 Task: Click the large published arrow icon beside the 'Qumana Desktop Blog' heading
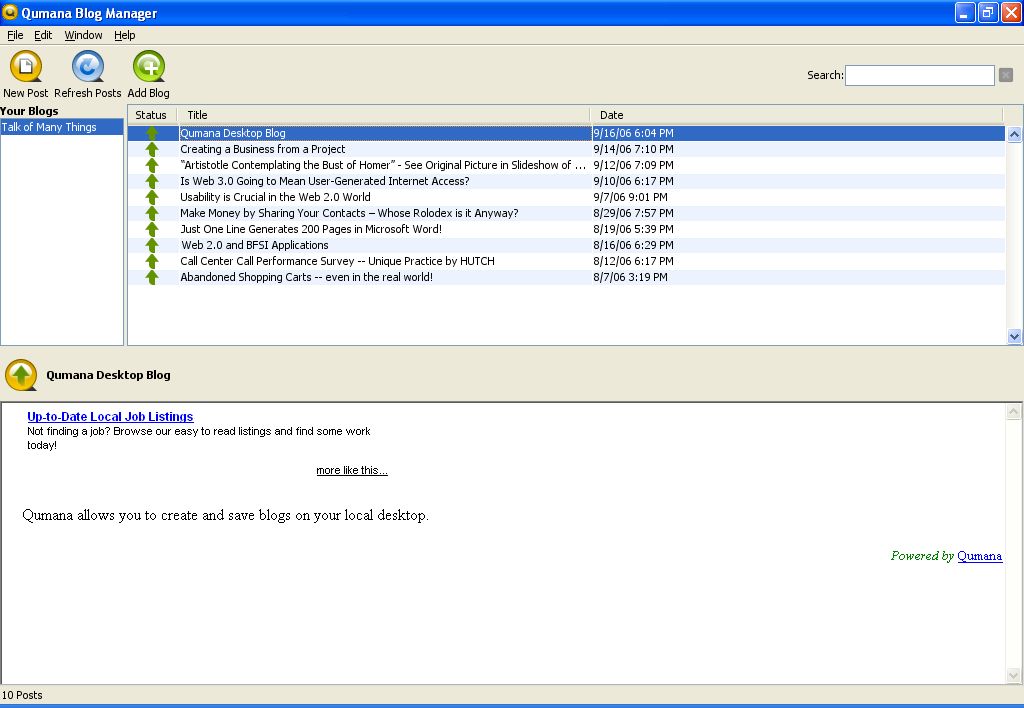point(21,375)
